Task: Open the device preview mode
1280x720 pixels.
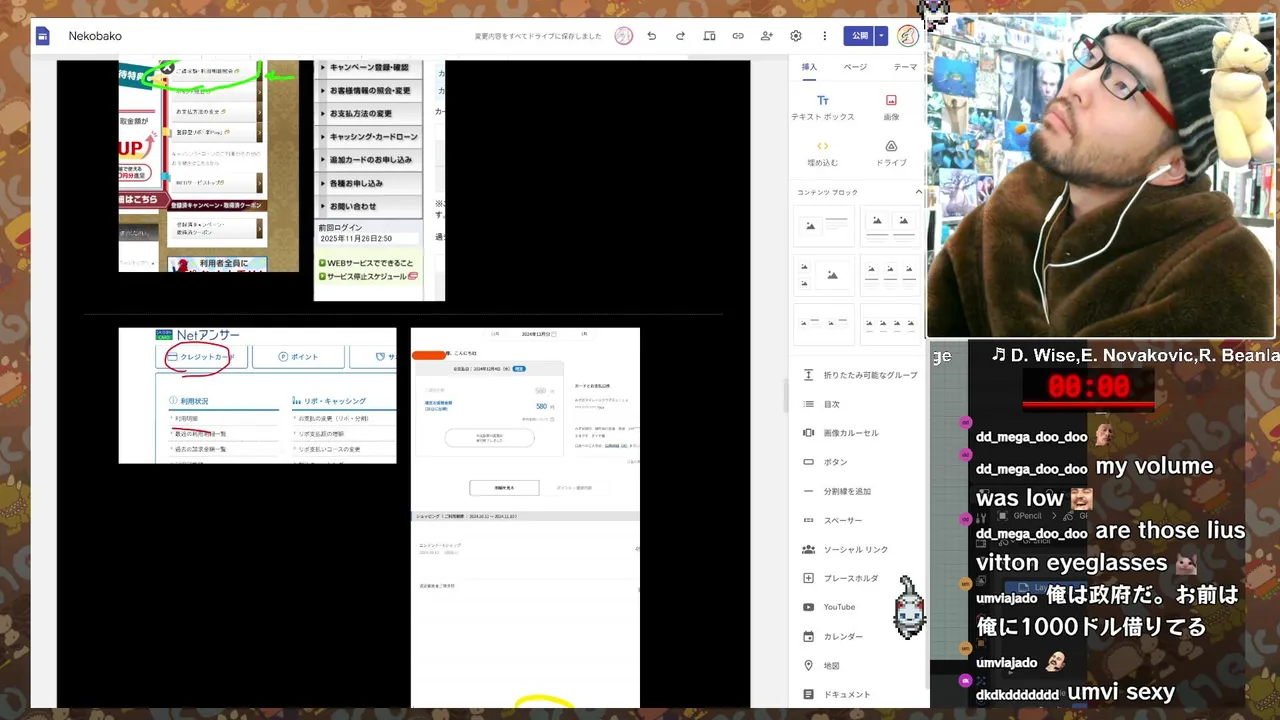Action: (709, 36)
